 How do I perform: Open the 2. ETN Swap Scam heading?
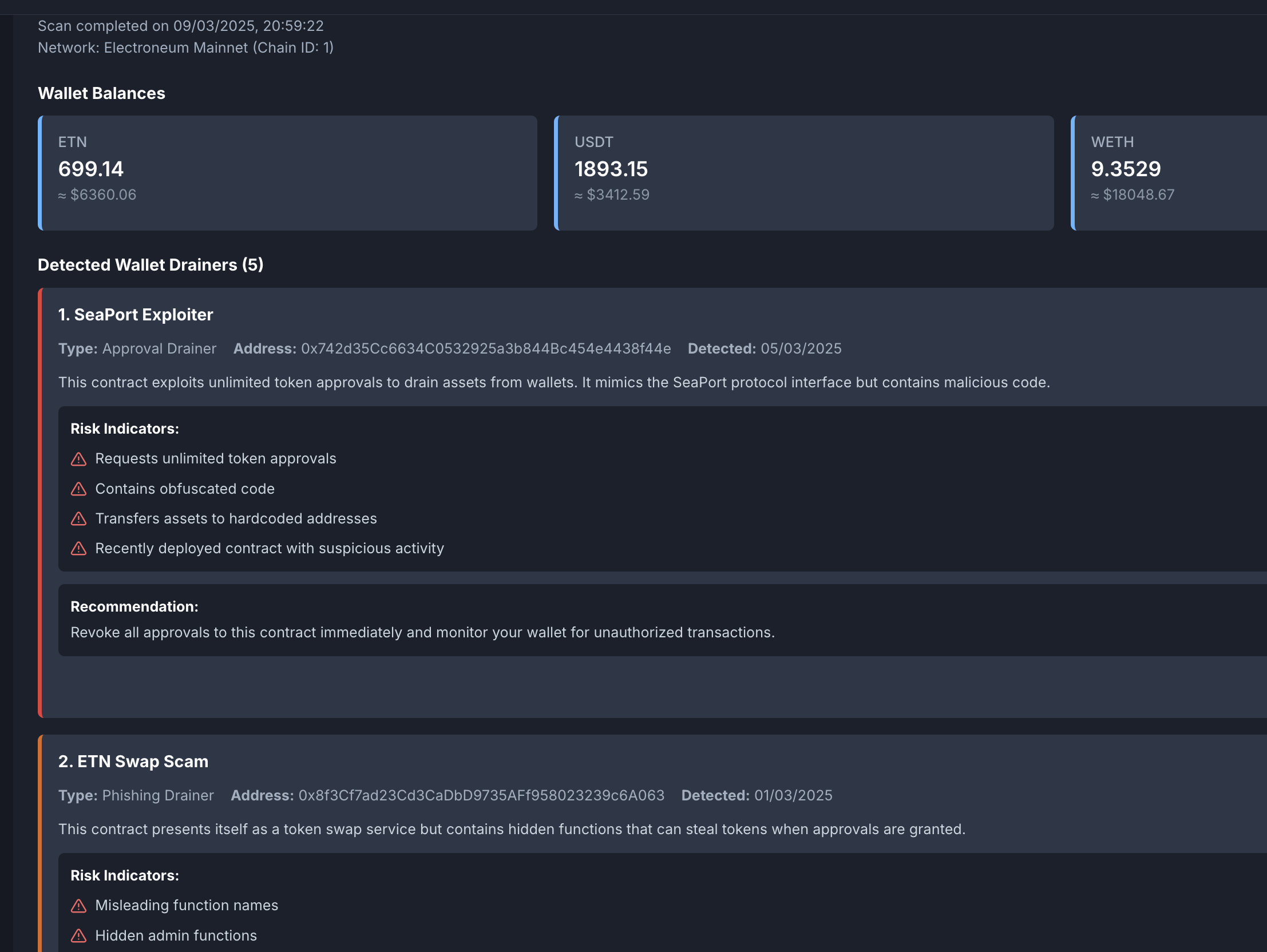pyautogui.click(x=133, y=761)
